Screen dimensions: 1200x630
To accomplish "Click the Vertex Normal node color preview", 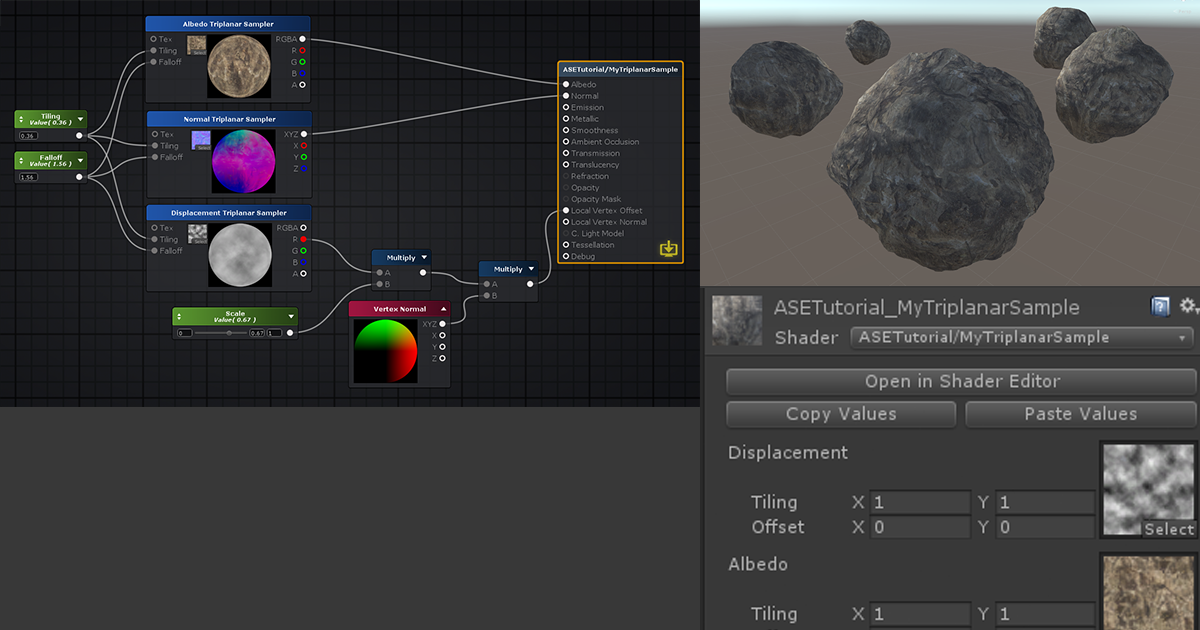I will point(385,350).
